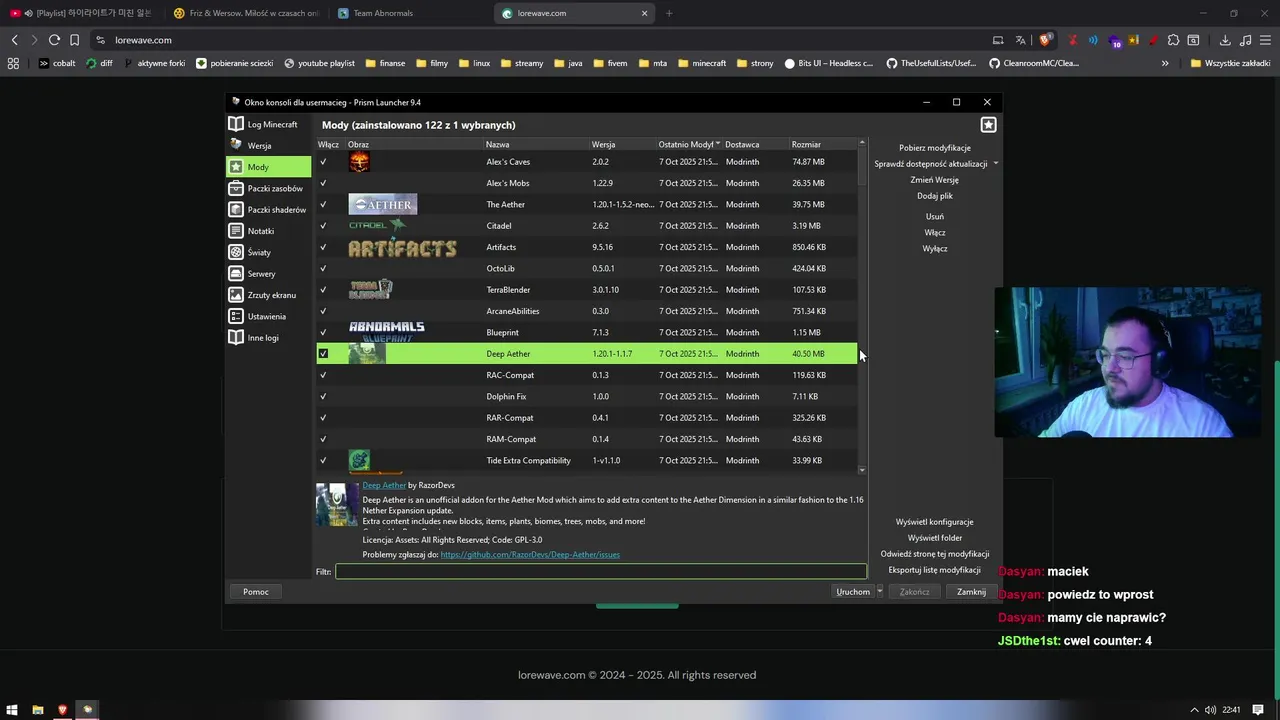Expand Sprawdź dostępność aktualizacji dropdown arrow

[x=995, y=164]
